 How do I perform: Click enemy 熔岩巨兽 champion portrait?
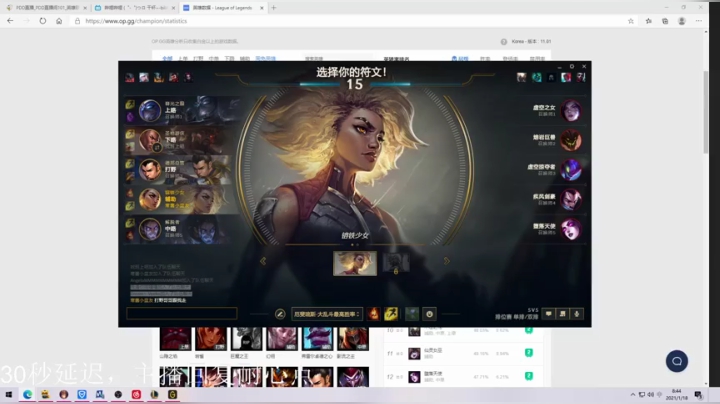click(571, 140)
